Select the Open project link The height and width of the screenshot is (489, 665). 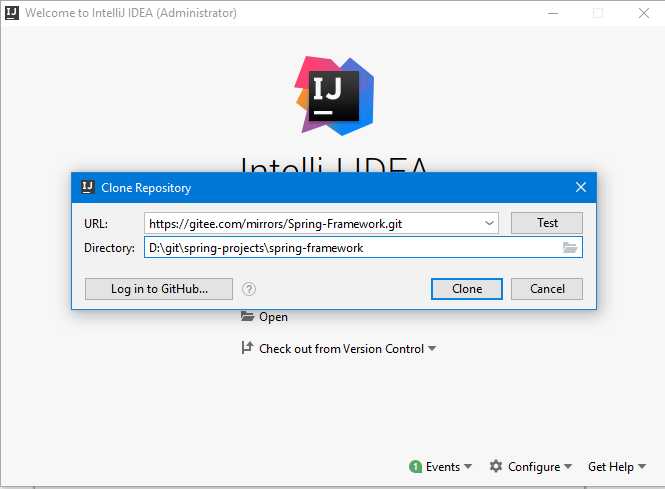273,317
